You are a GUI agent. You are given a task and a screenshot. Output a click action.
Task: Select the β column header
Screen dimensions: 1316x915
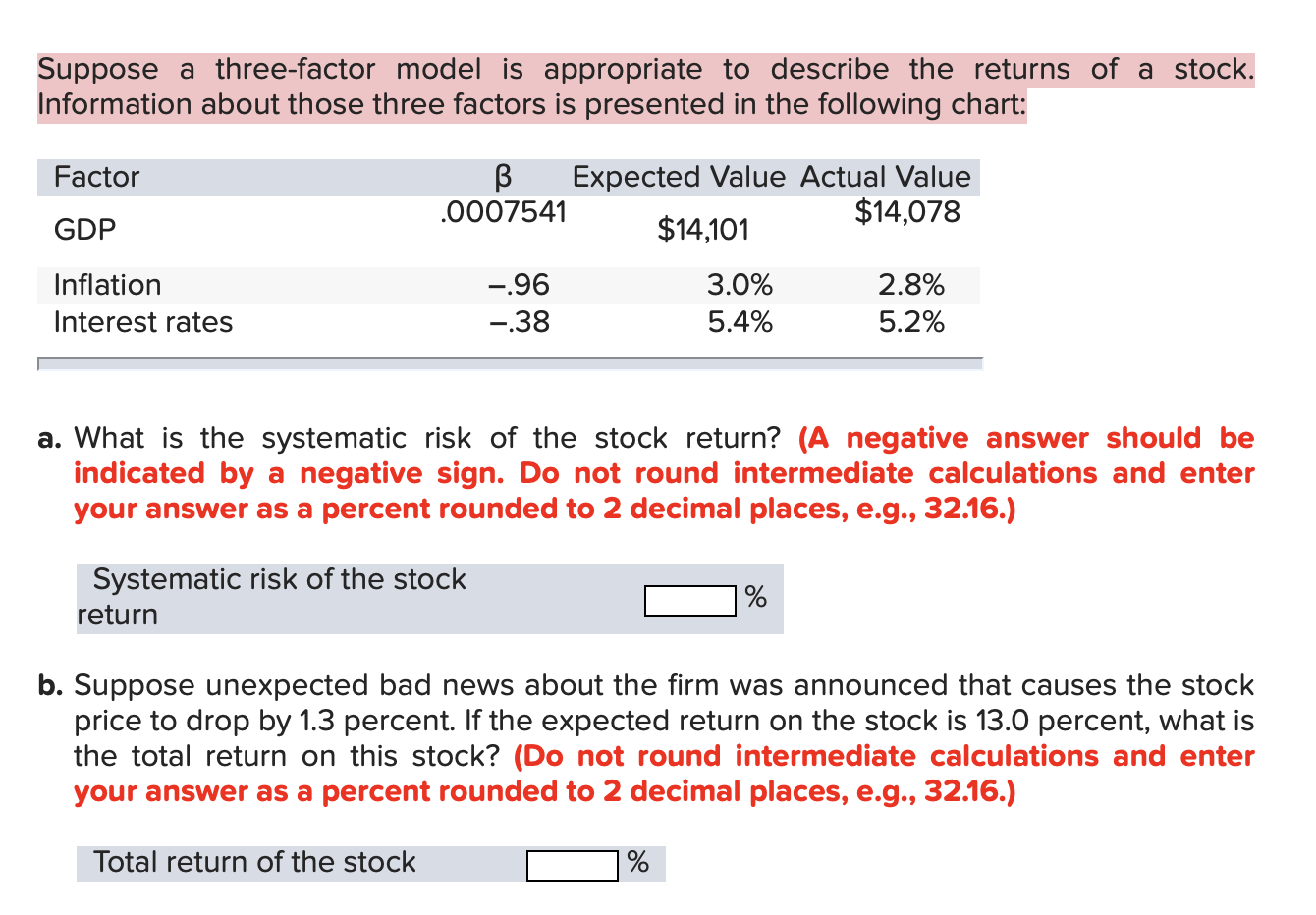point(504,177)
